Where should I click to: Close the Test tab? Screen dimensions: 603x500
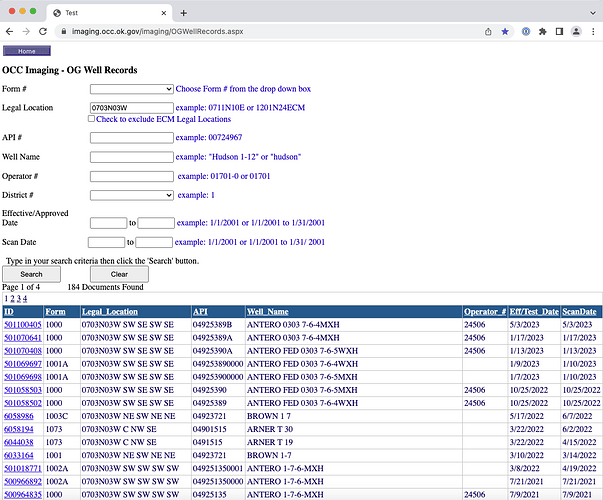coord(164,13)
